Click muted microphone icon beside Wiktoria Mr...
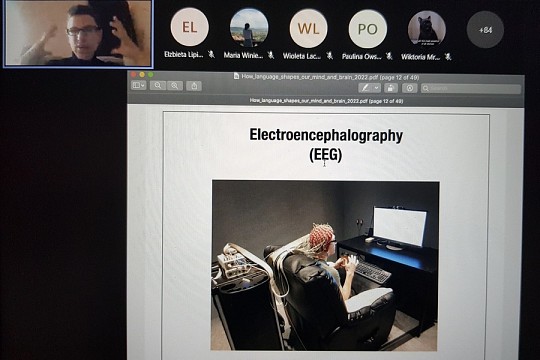The width and height of the screenshot is (540, 360). pyautogui.click(x=448, y=56)
